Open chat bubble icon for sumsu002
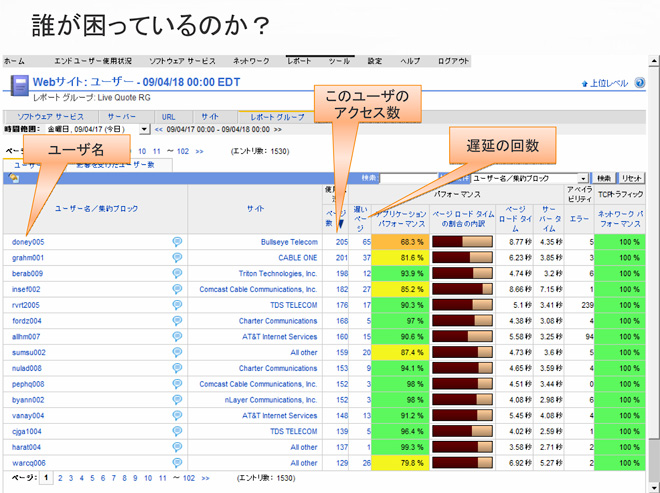 tap(177, 352)
